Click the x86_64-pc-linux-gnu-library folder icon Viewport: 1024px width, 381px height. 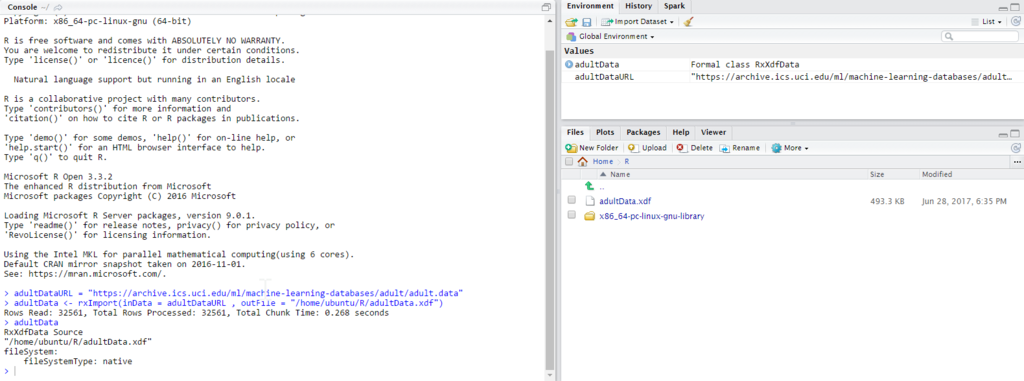pos(590,216)
